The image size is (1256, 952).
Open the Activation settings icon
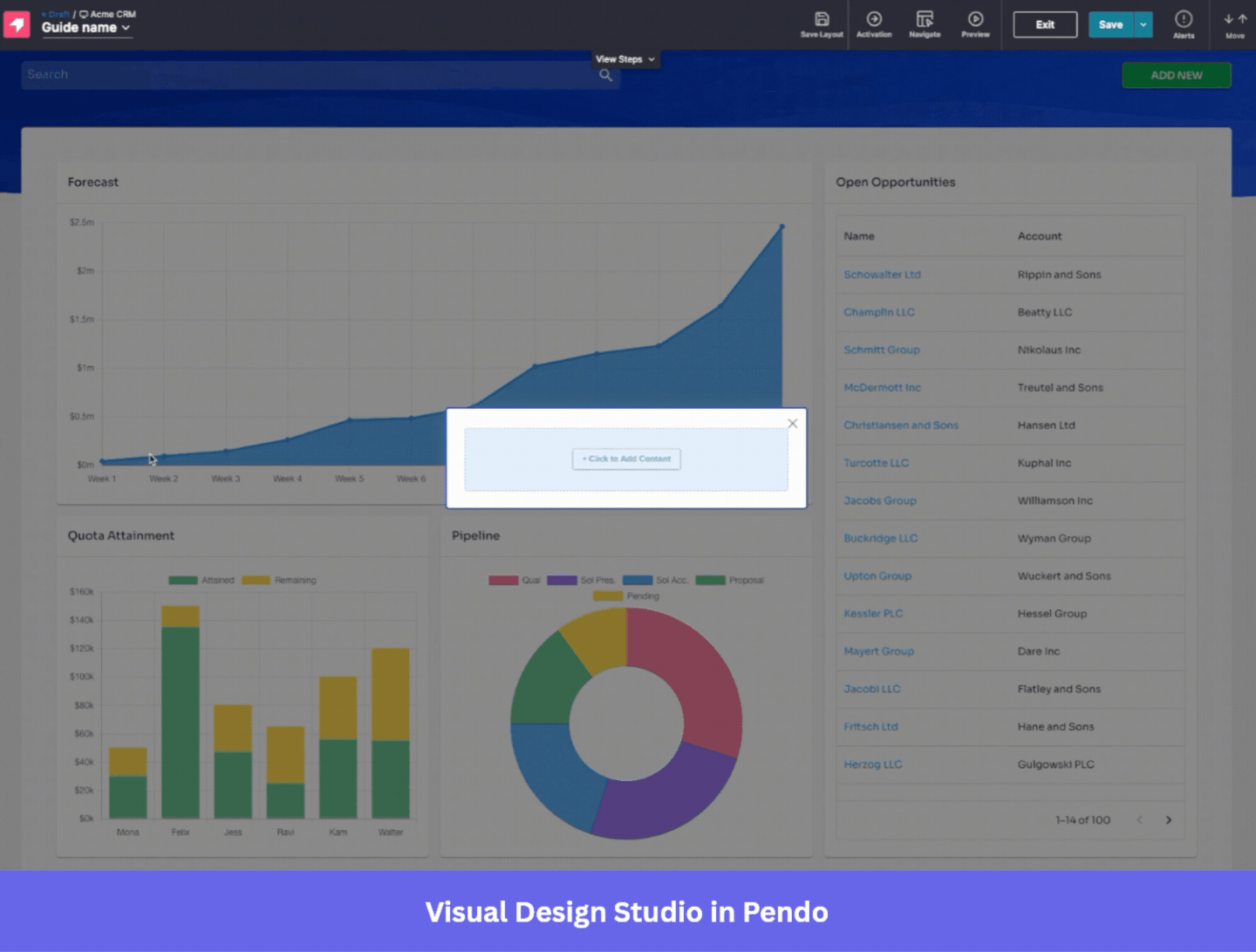[874, 24]
